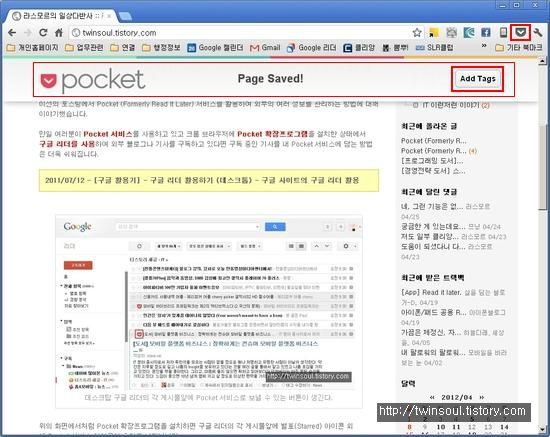Open comment '도움이 되셨다니 다...'

[x=433, y=247]
